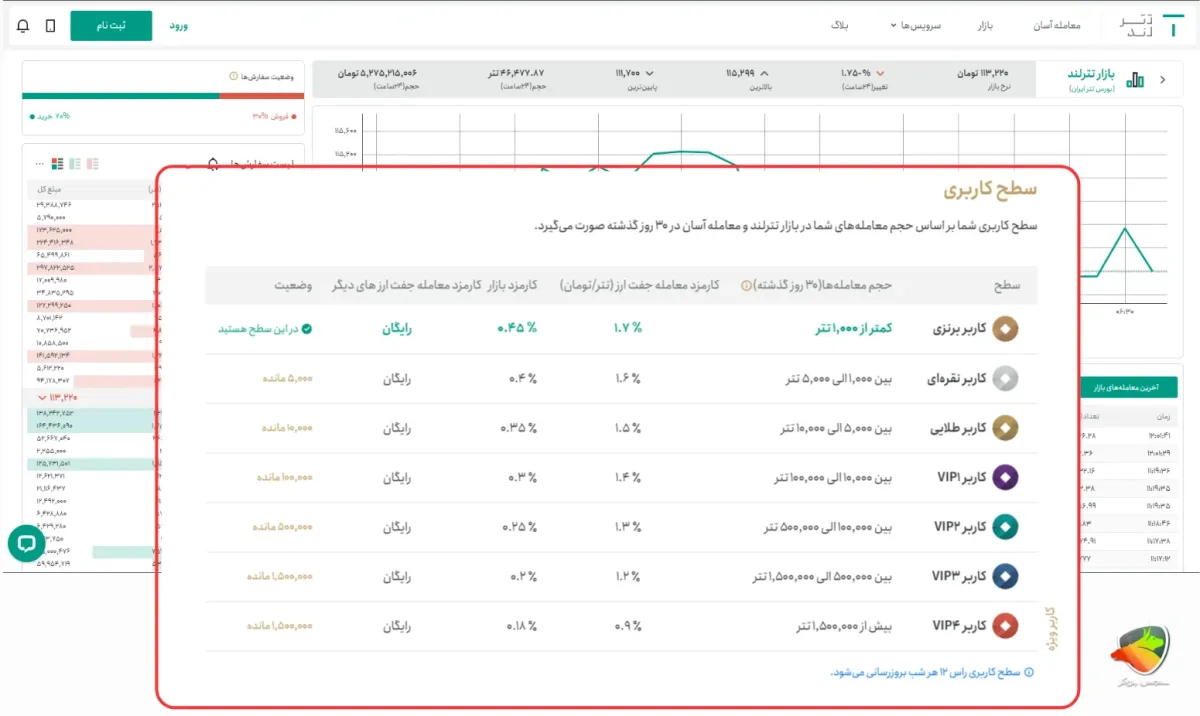
Task: Click the highest price up-chevron 115,299
Action: click(x=765, y=73)
